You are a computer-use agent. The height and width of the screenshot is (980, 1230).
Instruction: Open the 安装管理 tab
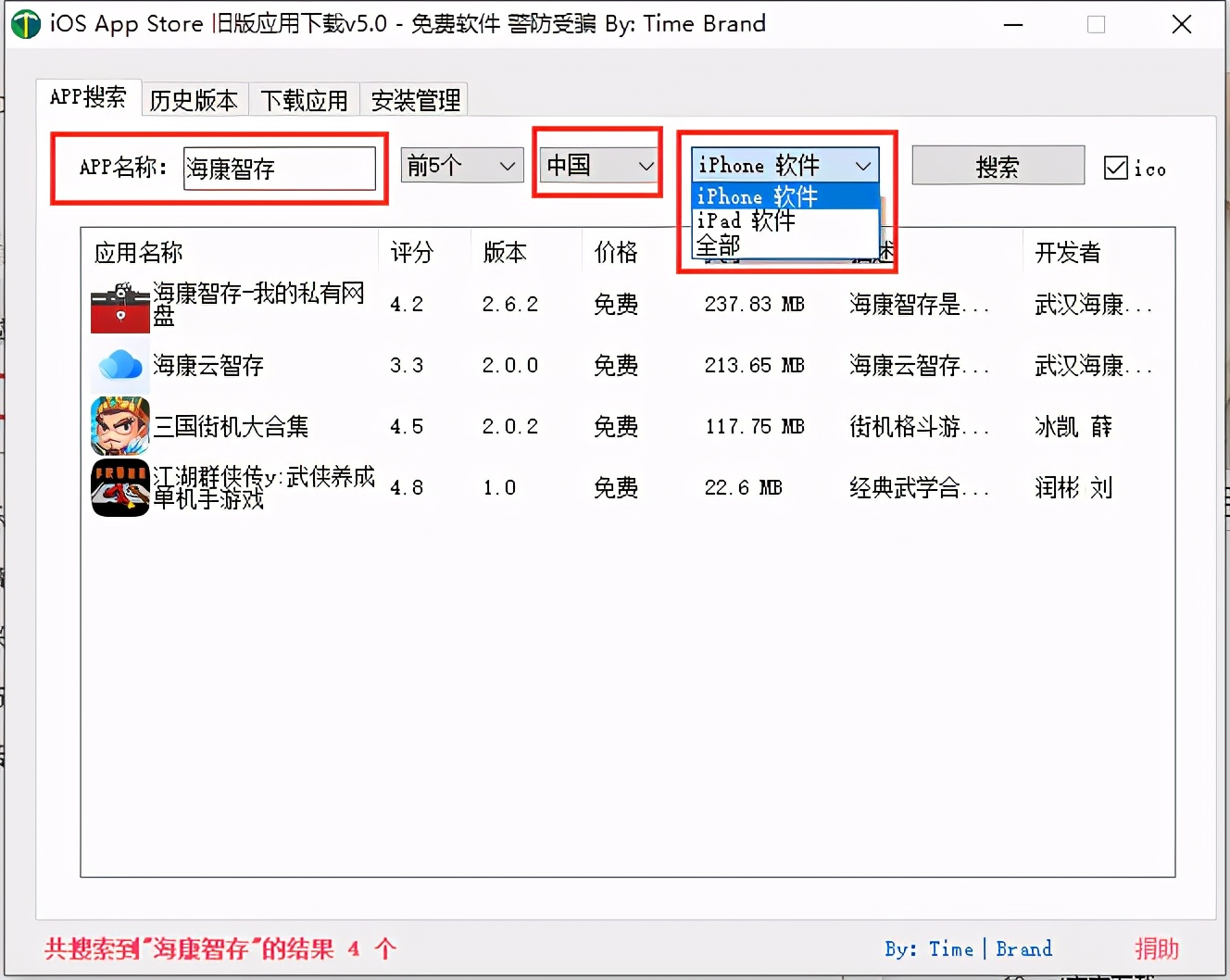click(414, 100)
